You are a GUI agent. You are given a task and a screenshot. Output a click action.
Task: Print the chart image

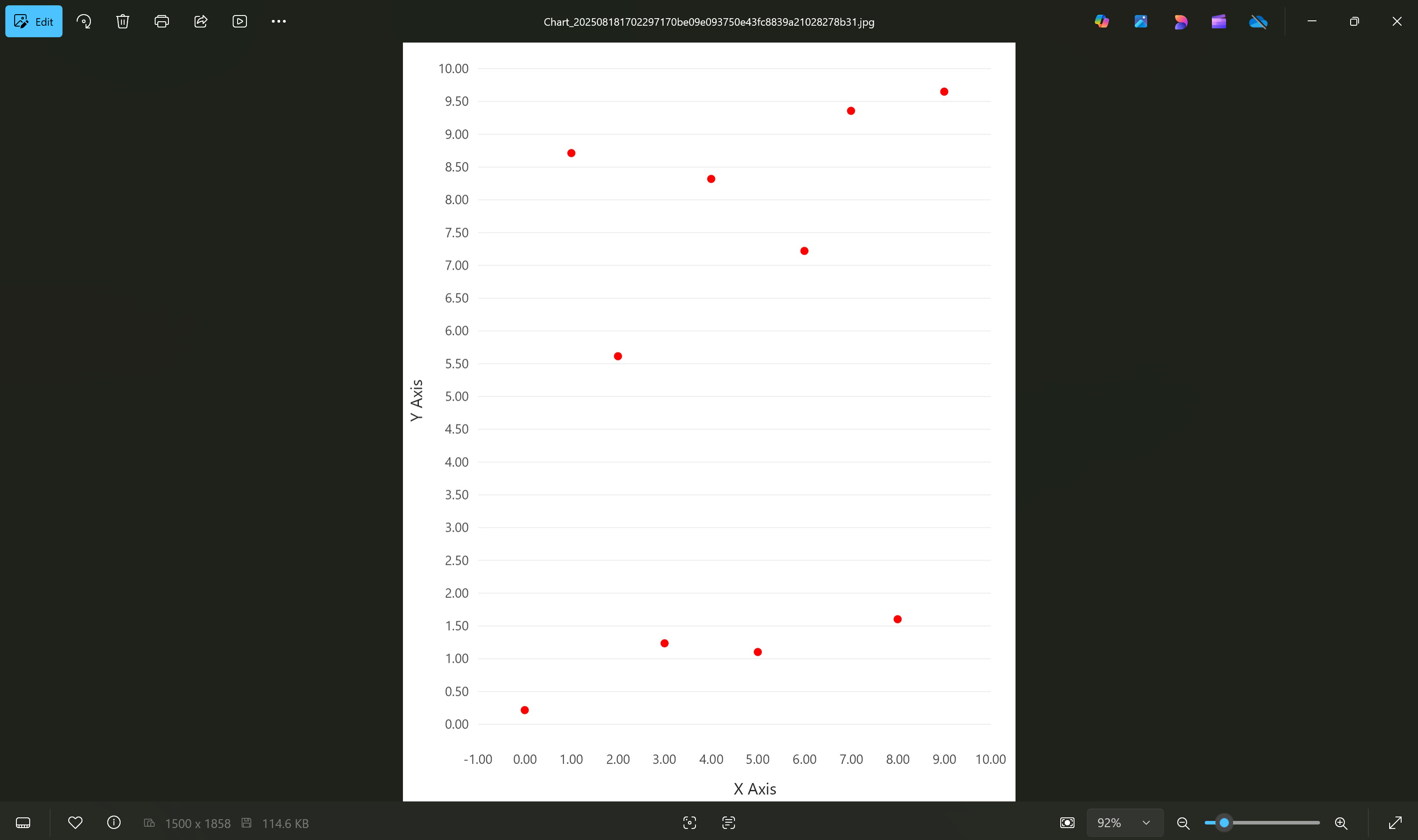click(162, 22)
